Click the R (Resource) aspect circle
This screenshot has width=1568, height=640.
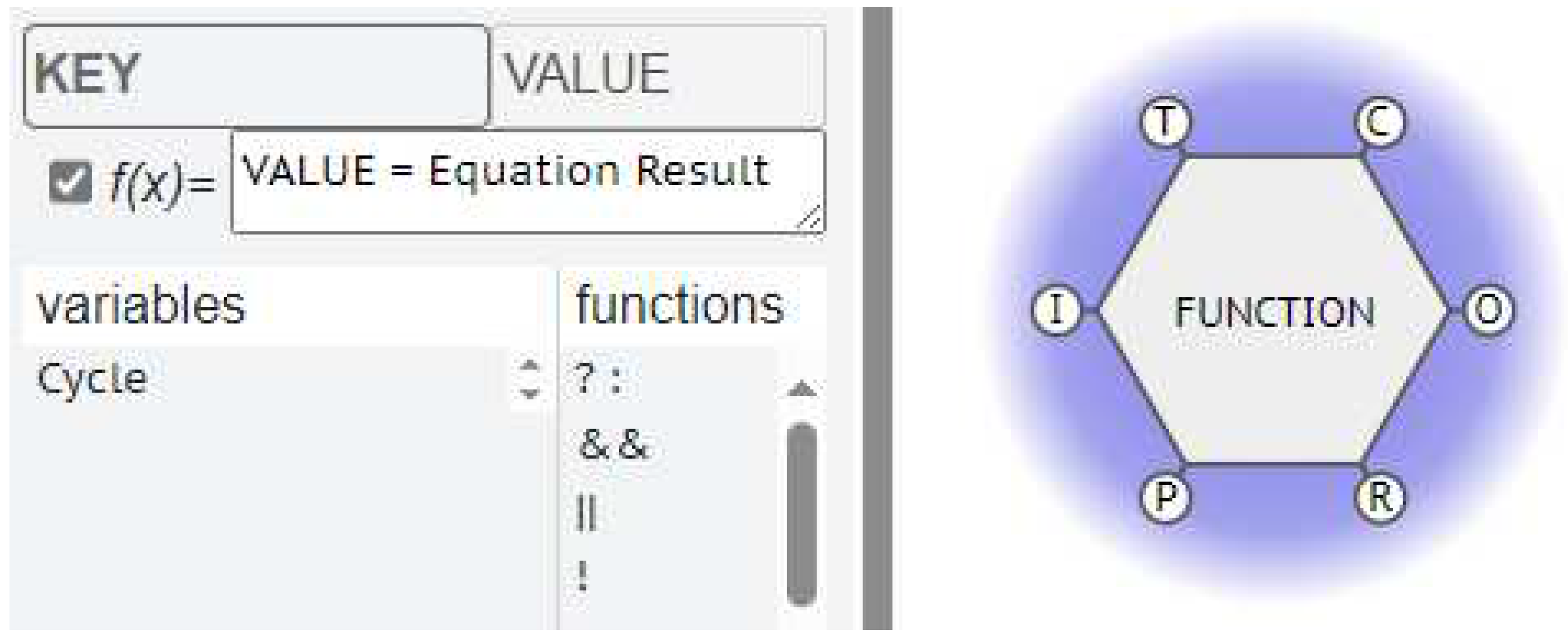coord(1380,498)
